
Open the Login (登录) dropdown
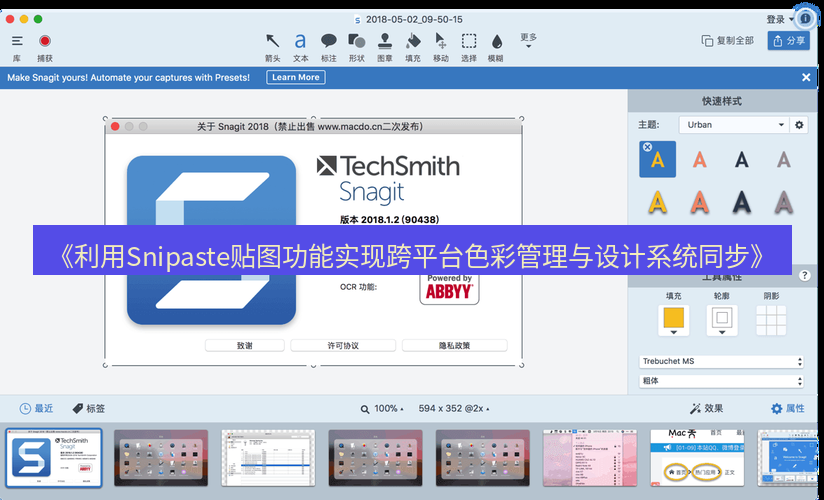(x=780, y=19)
